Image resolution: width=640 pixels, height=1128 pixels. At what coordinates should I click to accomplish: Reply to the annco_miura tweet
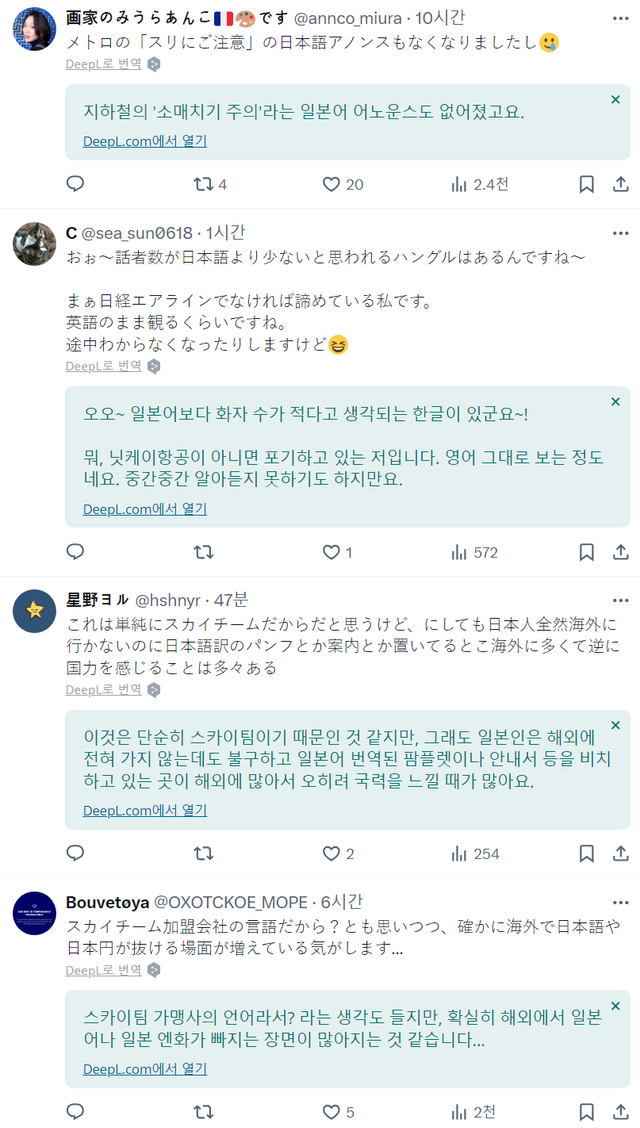[x=75, y=184]
